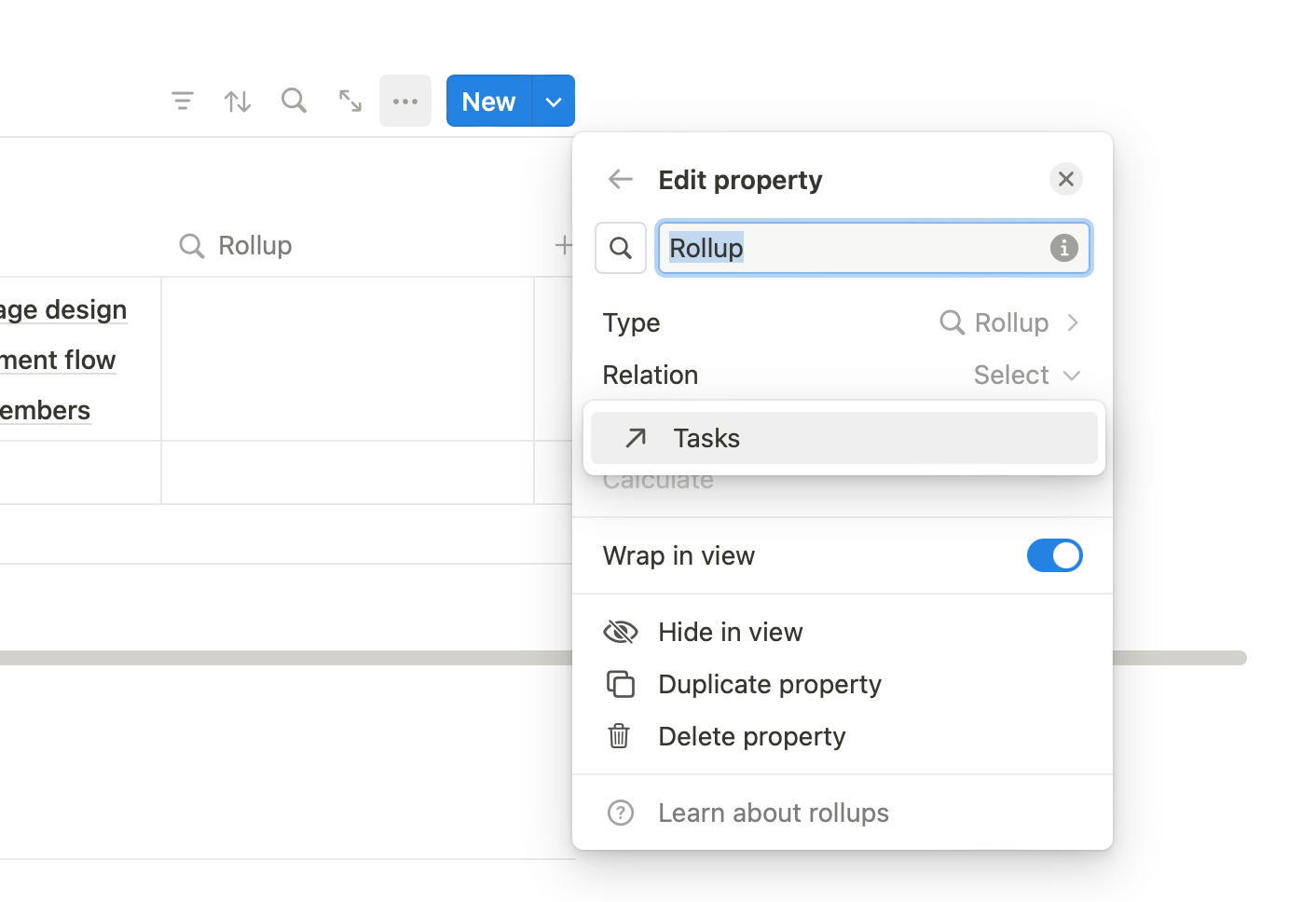
Task: Click the info icon in name field
Action: click(x=1063, y=248)
